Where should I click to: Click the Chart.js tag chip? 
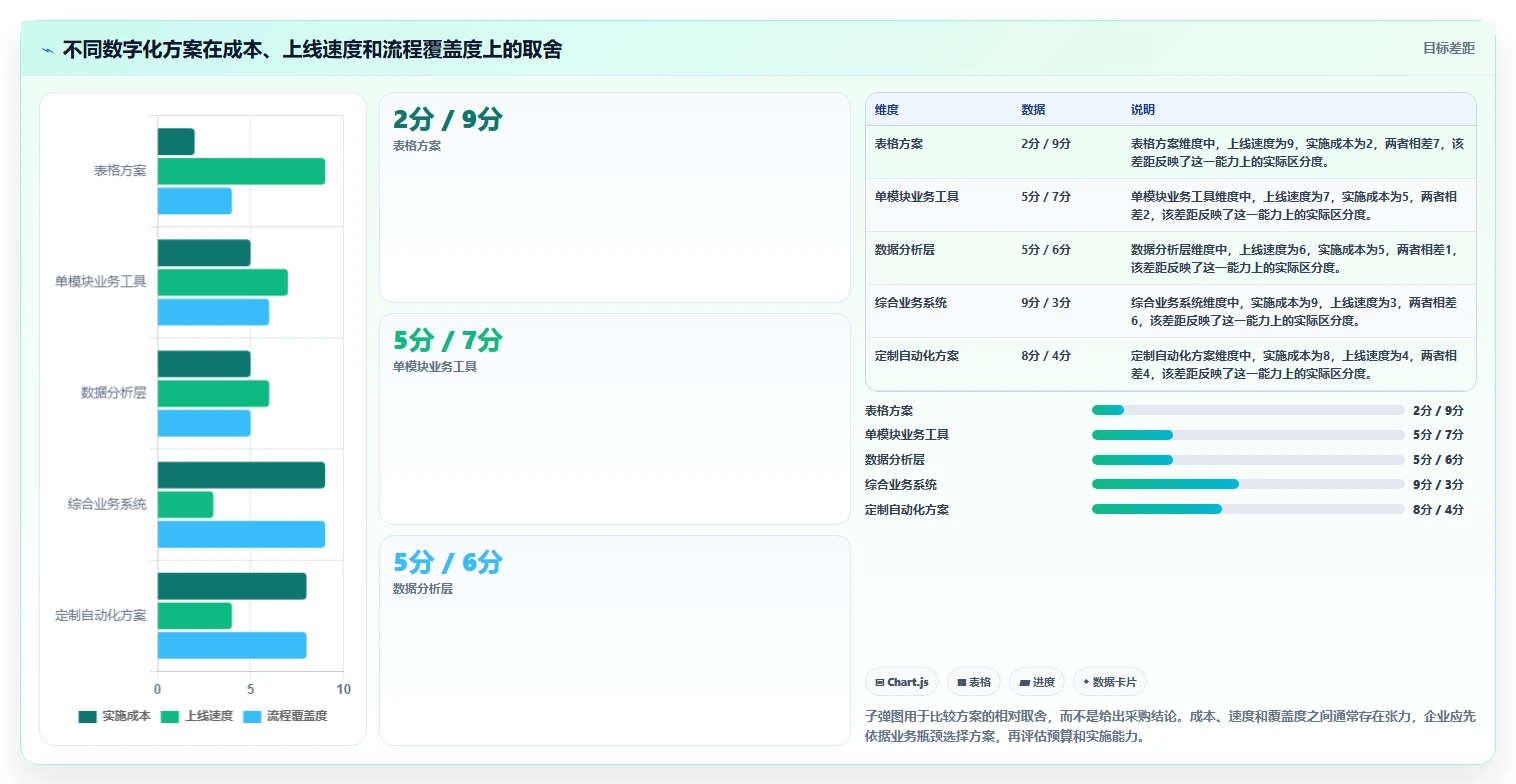(902, 682)
